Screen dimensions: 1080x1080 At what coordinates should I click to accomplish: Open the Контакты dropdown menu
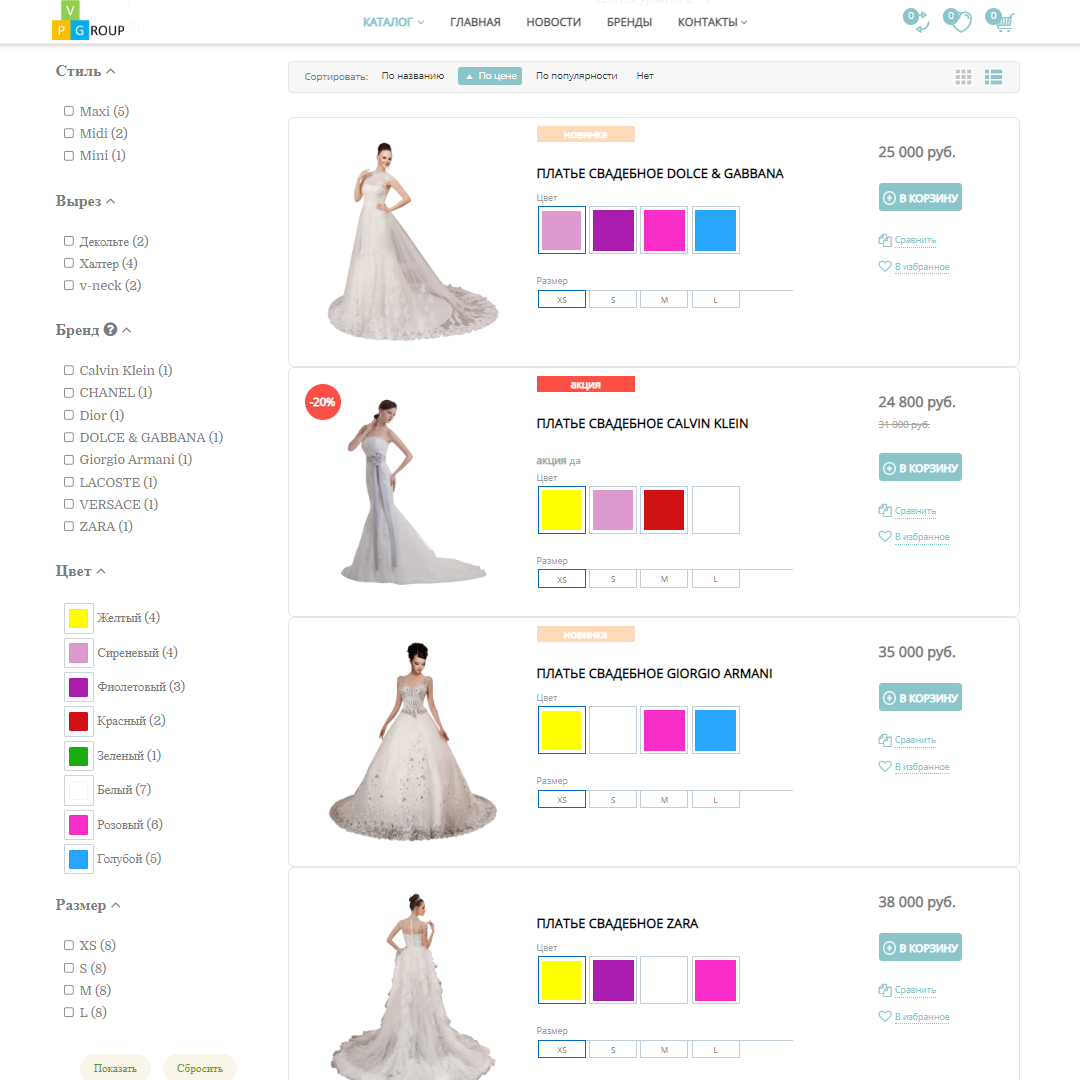point(712,22)
